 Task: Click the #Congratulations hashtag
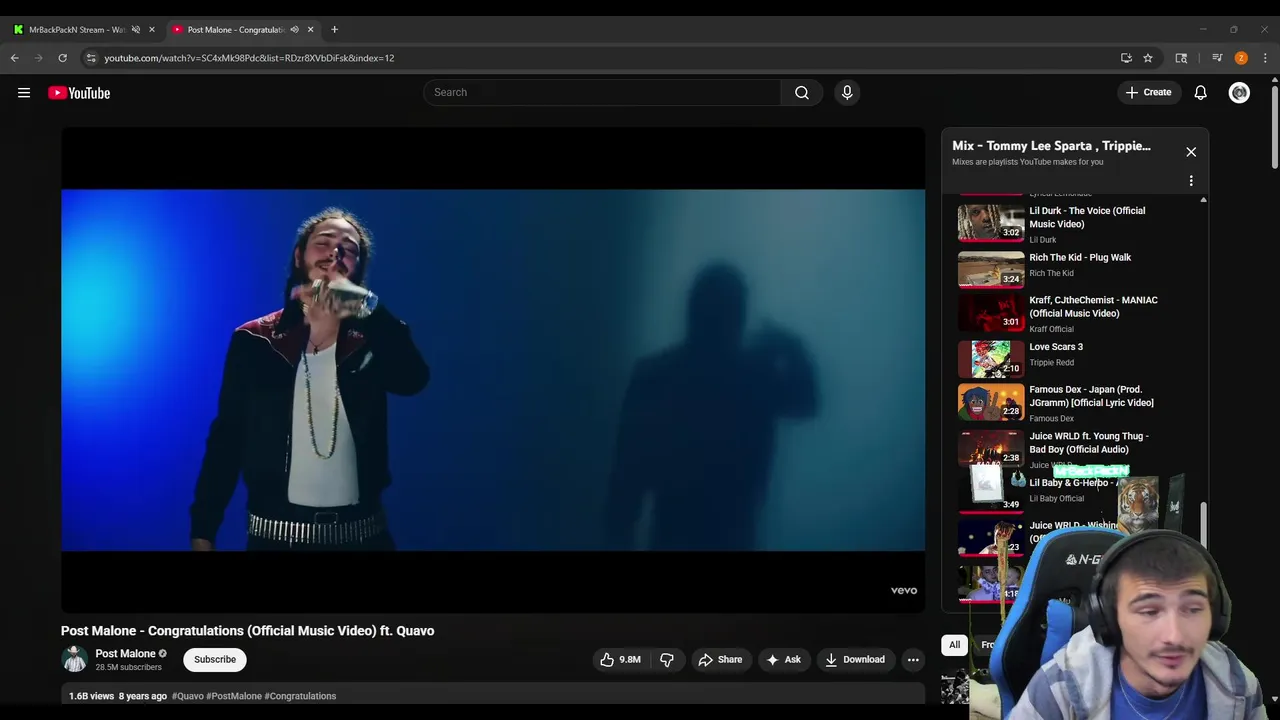click(x=300, y=696)
